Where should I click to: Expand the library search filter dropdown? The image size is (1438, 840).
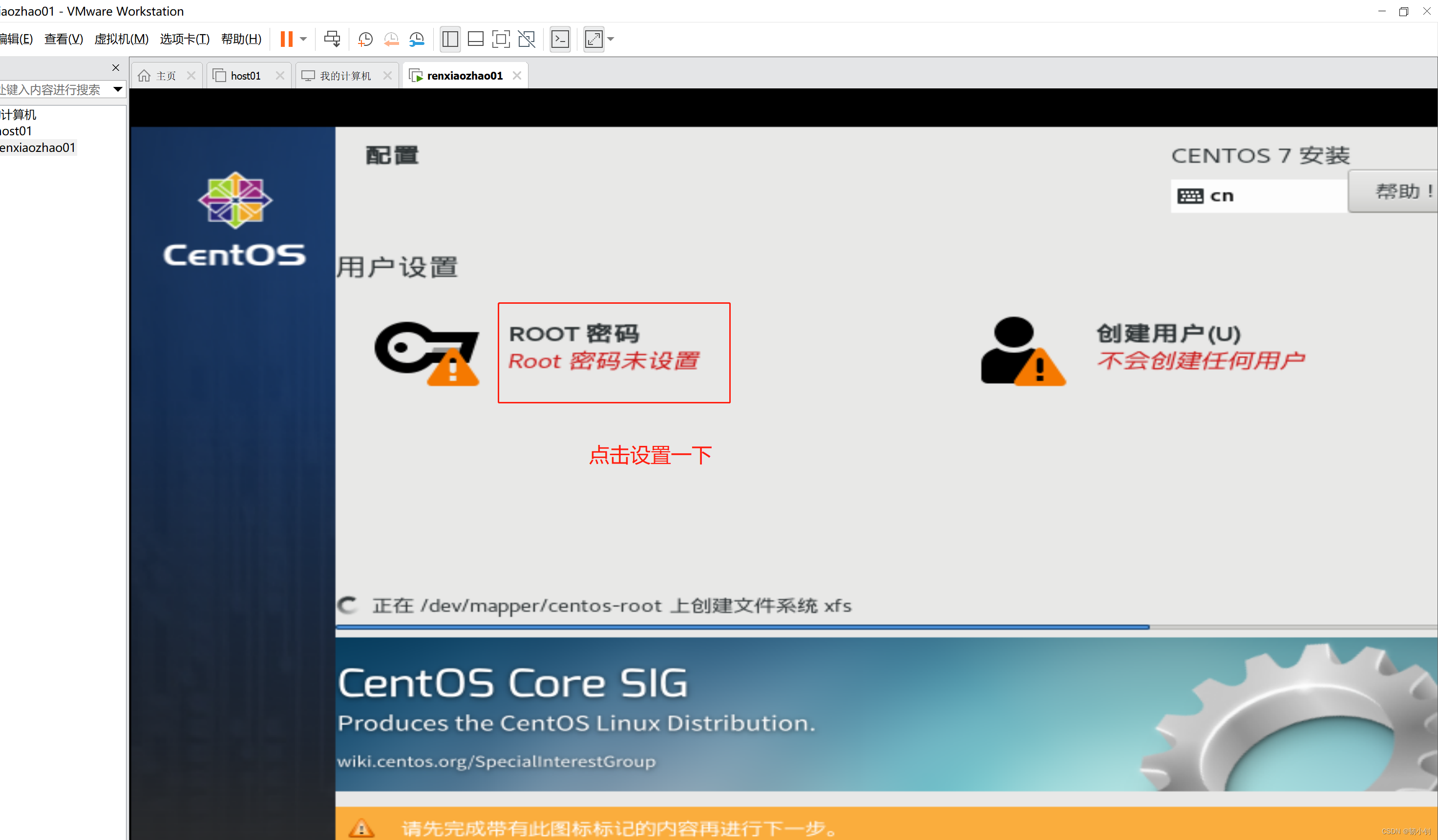click(118, 89)
